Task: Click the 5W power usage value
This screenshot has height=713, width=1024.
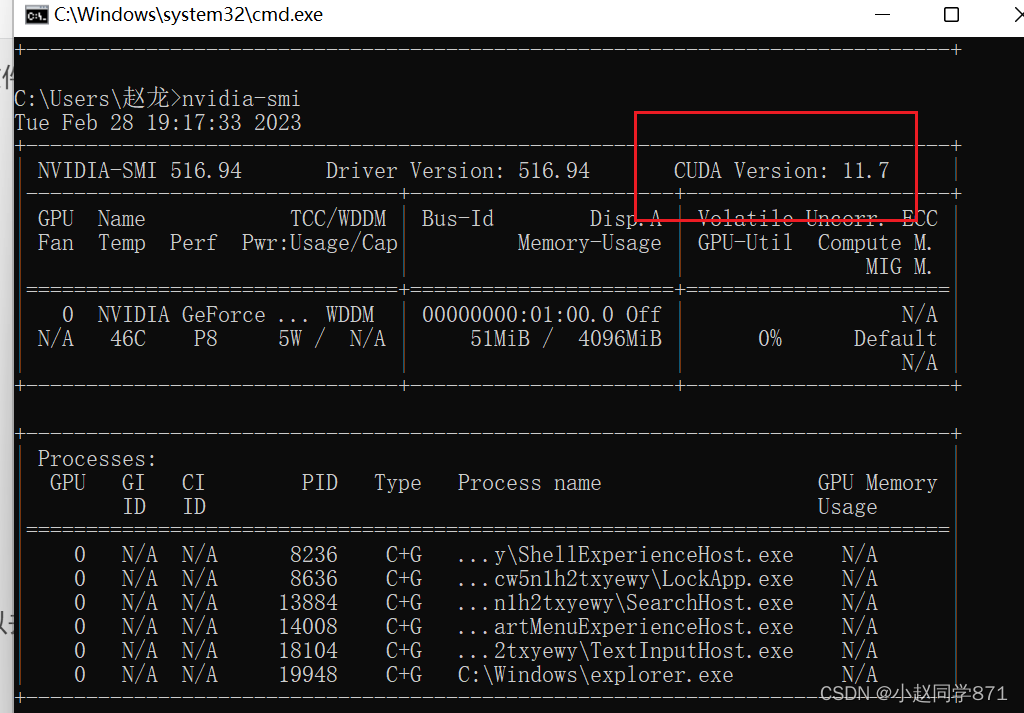Action: 290,339
